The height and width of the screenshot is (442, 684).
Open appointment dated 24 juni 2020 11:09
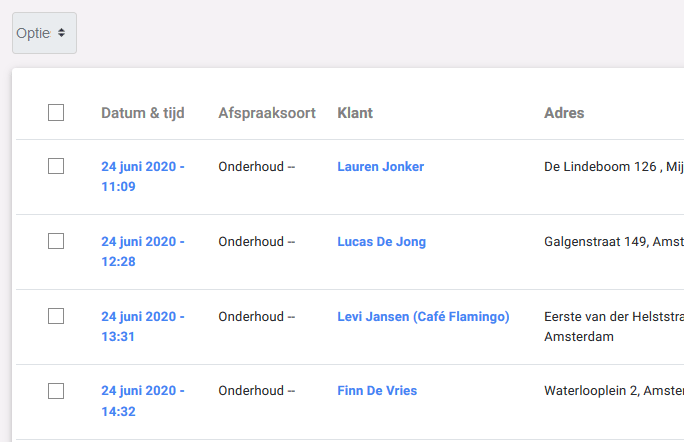coord(142,176)
